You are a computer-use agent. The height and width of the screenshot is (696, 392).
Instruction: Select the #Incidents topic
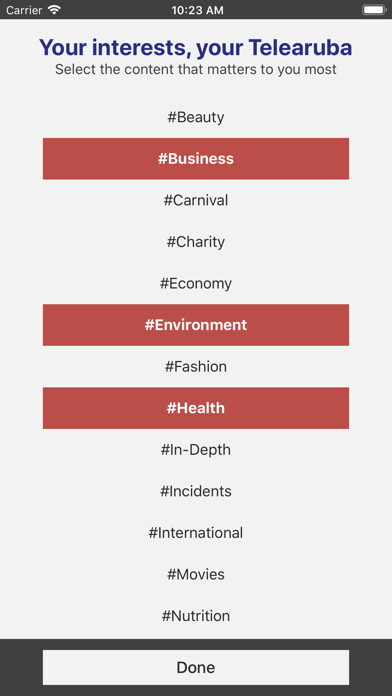click(x=196, y=491)
